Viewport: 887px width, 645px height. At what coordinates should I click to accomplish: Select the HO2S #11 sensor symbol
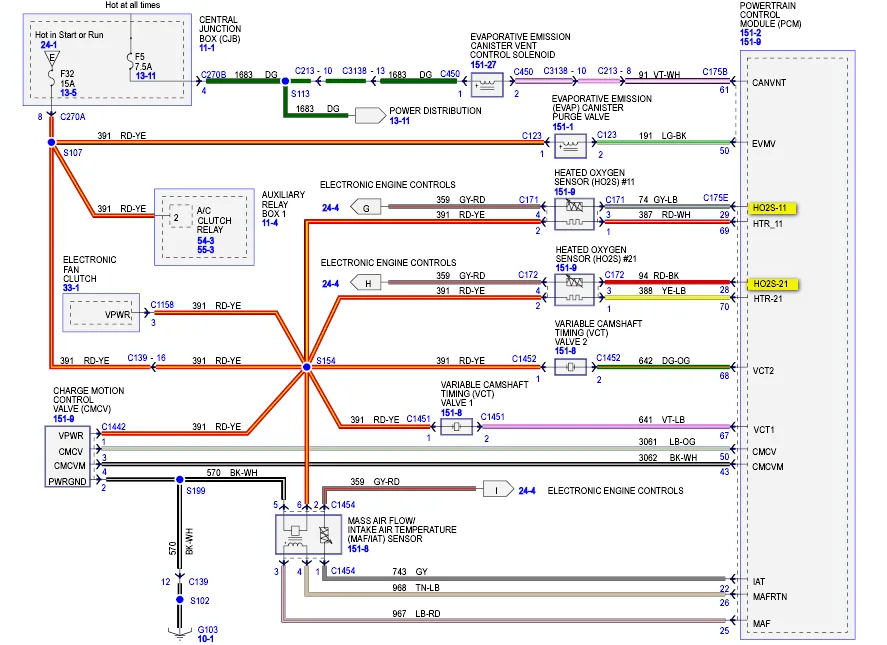click(x=574, y=214)
